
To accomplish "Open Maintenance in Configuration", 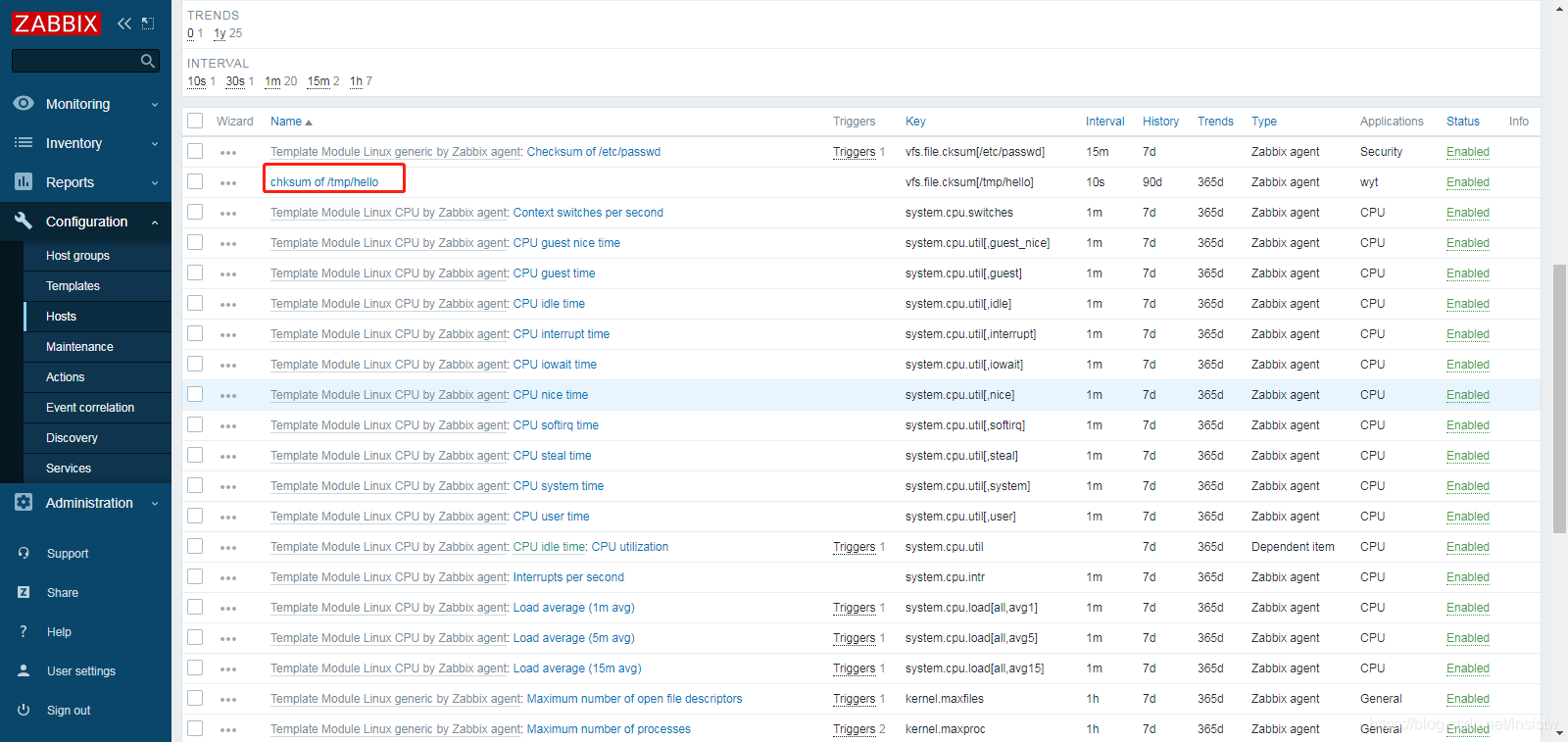I will (x=79, y=347).
